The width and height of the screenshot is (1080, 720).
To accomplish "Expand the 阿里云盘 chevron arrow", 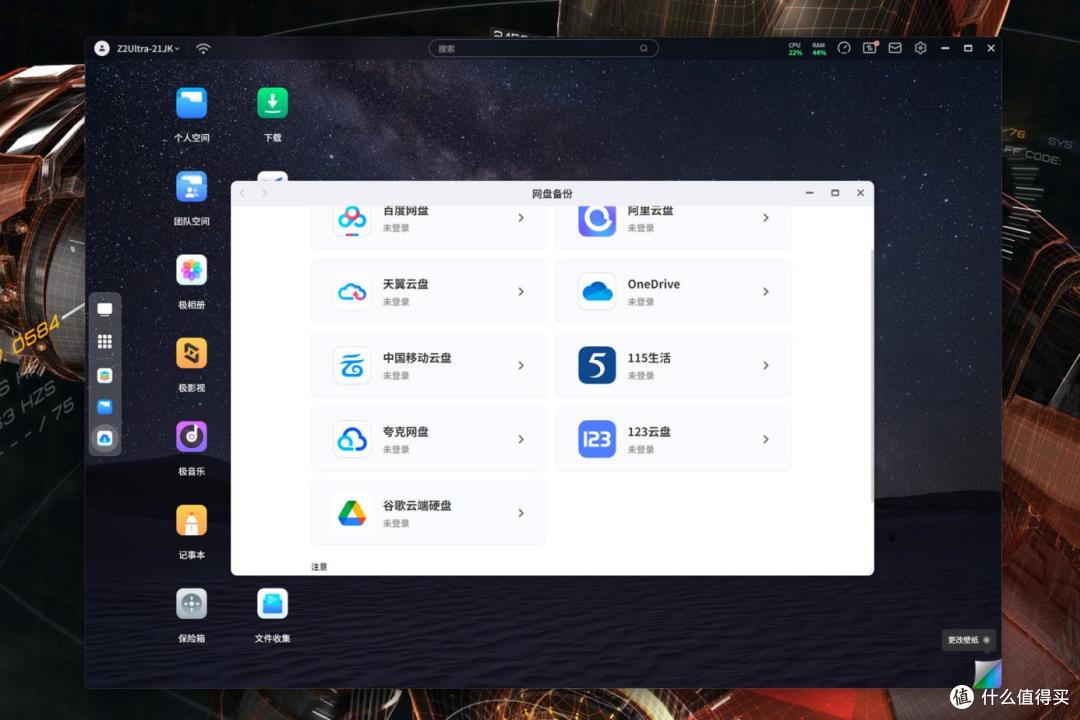I will [765, 218].
